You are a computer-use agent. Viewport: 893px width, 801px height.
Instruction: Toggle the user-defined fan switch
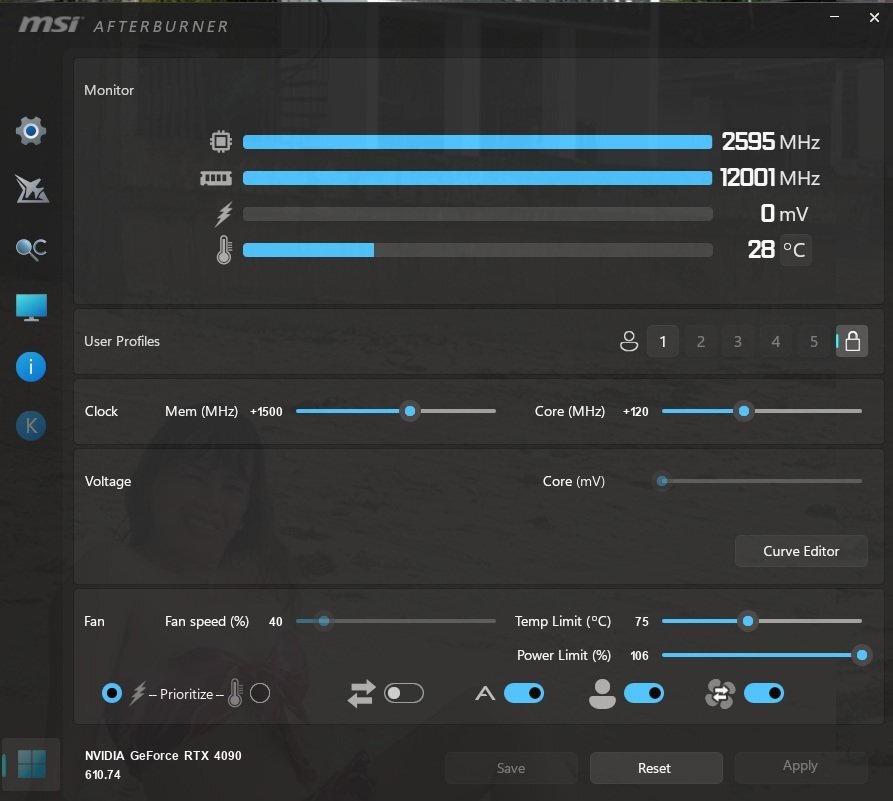pyautogui.click(x=644, y=693)
